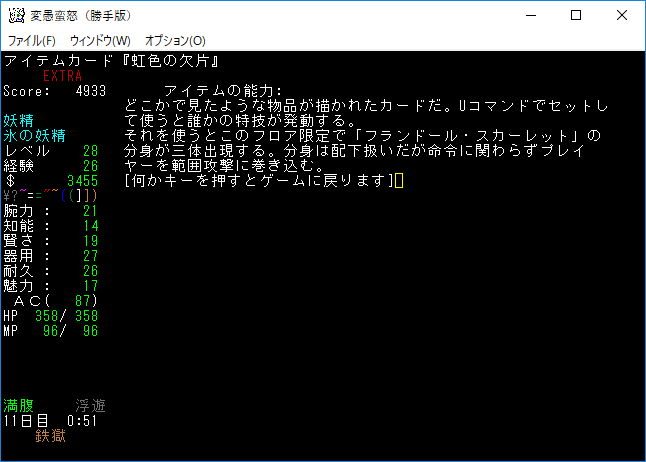Click the HP 358/358 indicator
This screenshot has height=462, width=646.
(51, 315)
